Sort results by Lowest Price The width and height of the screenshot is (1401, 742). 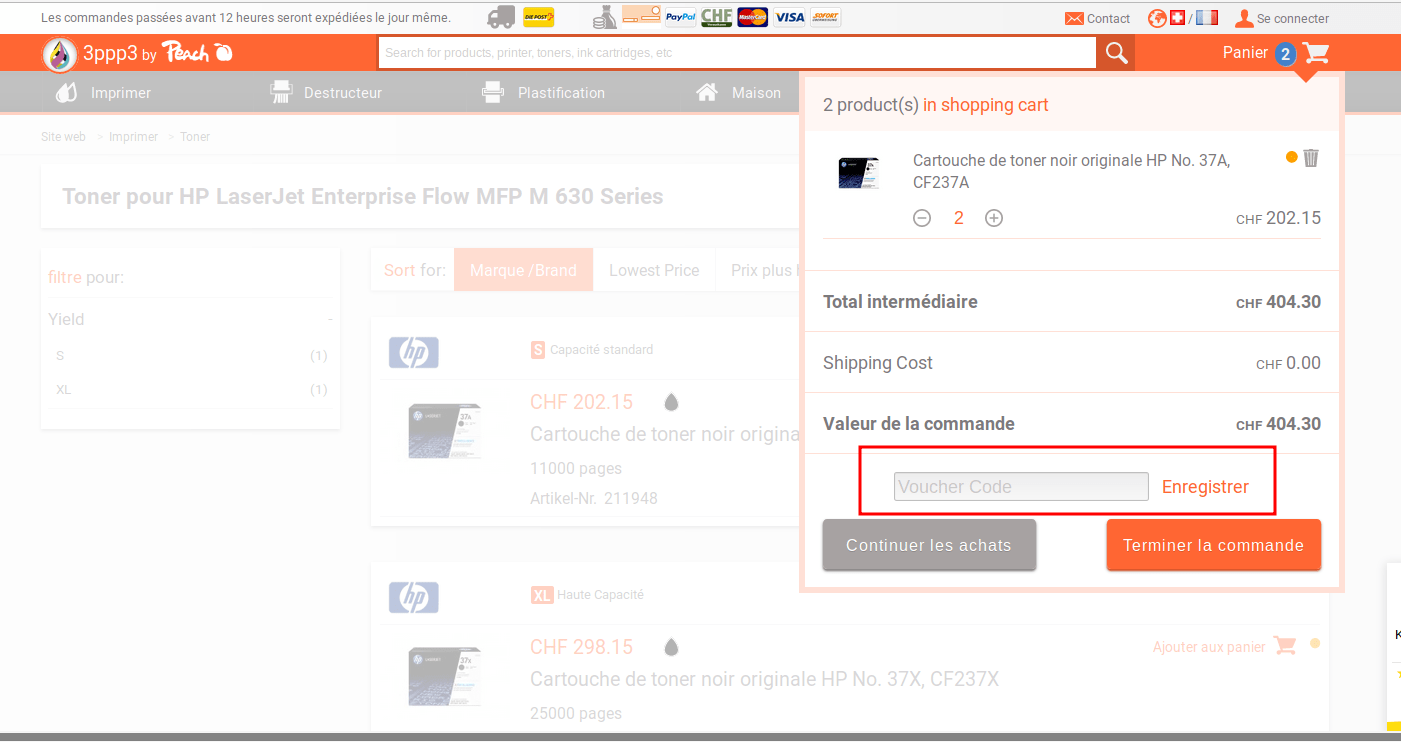click(x=654, y=270)
